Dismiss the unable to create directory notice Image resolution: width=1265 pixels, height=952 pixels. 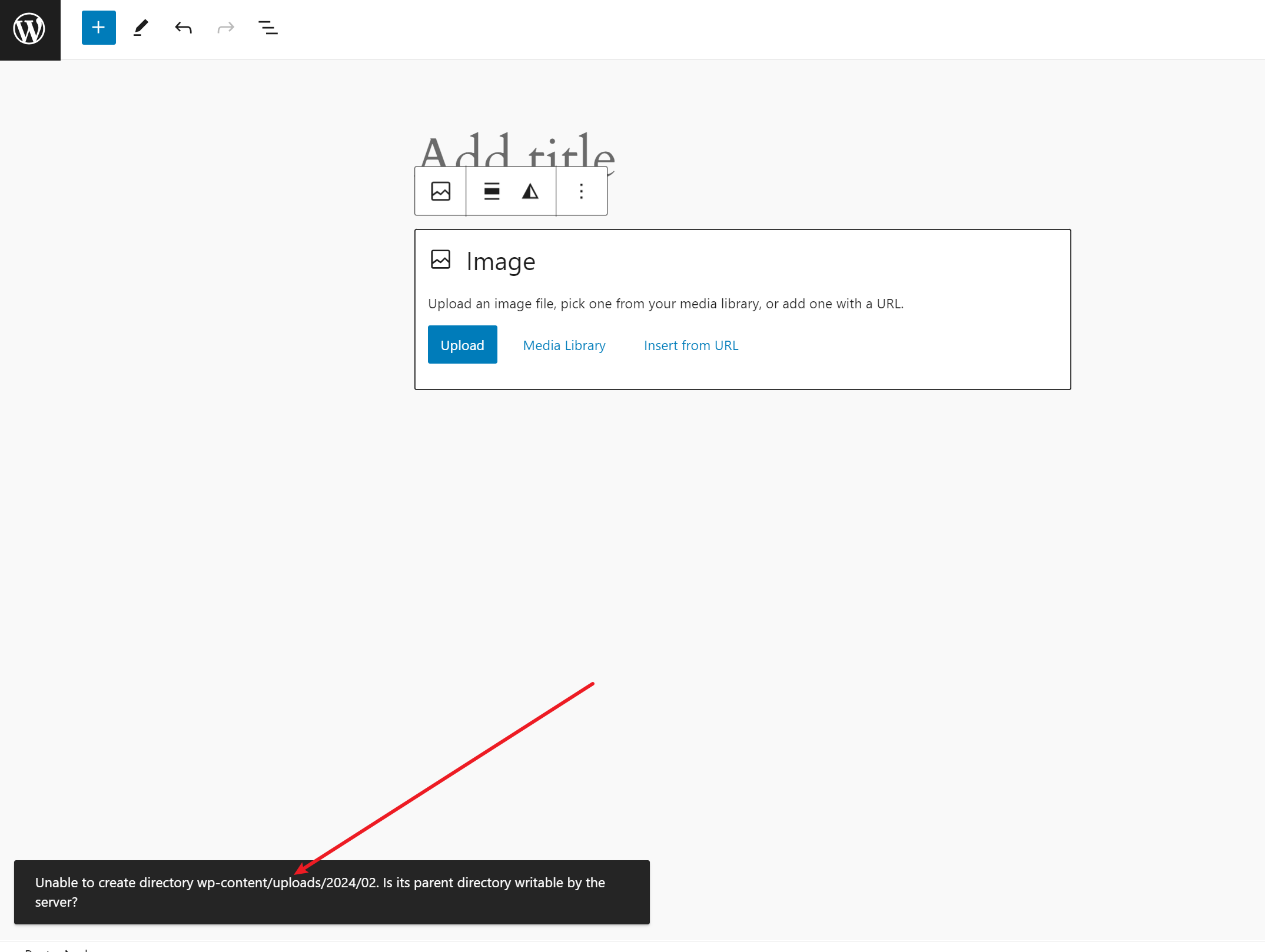[331, 892]
